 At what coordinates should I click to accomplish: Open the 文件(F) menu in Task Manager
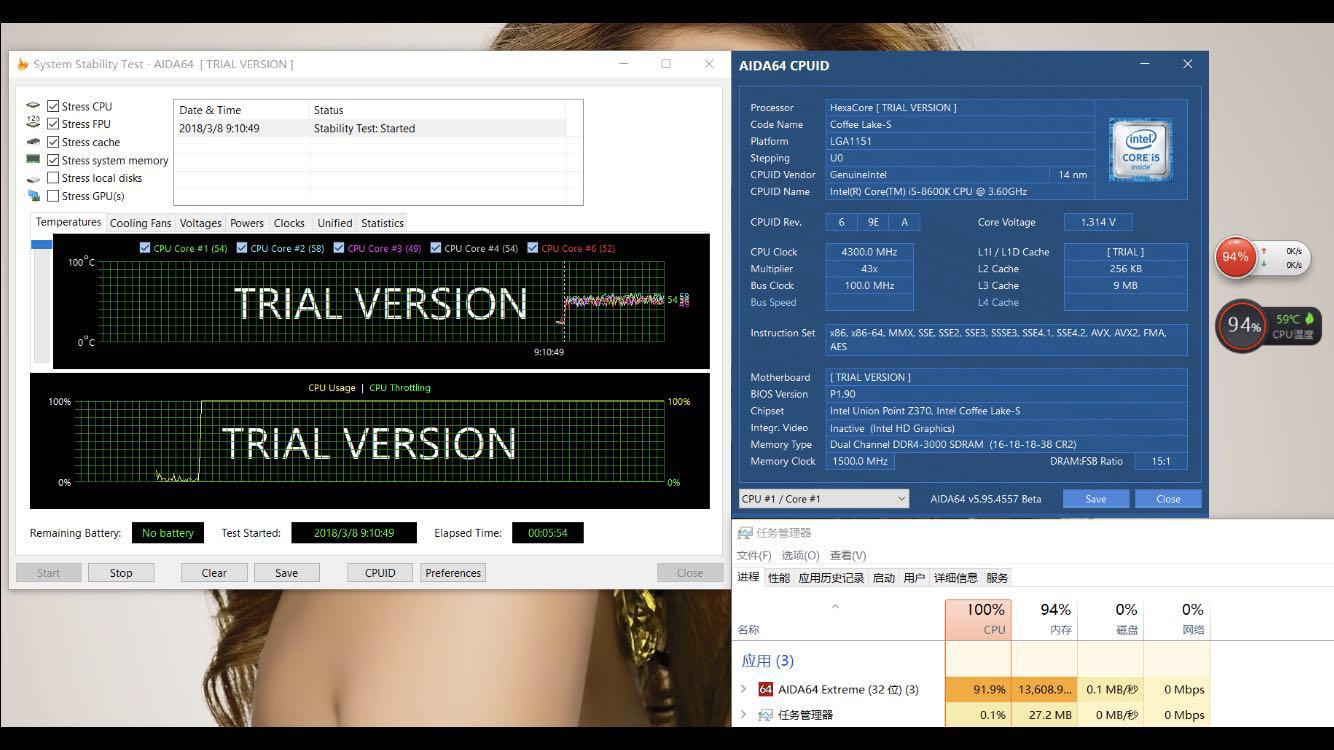[754, 555]
